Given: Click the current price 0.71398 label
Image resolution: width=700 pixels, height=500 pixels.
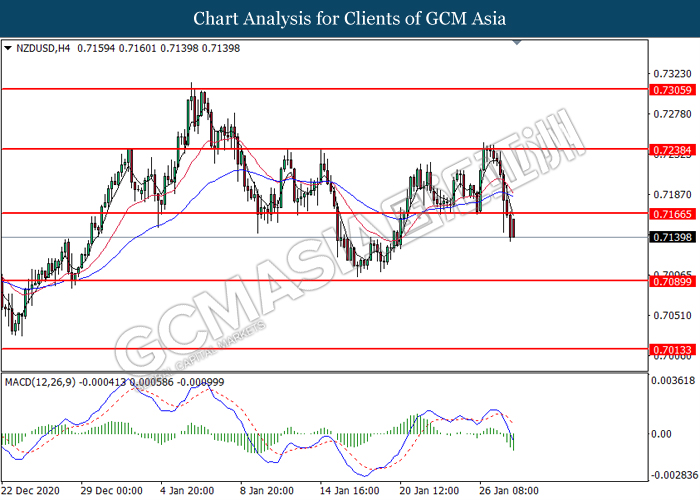Looking at the screenshot, I should click(x=672, y=237).
